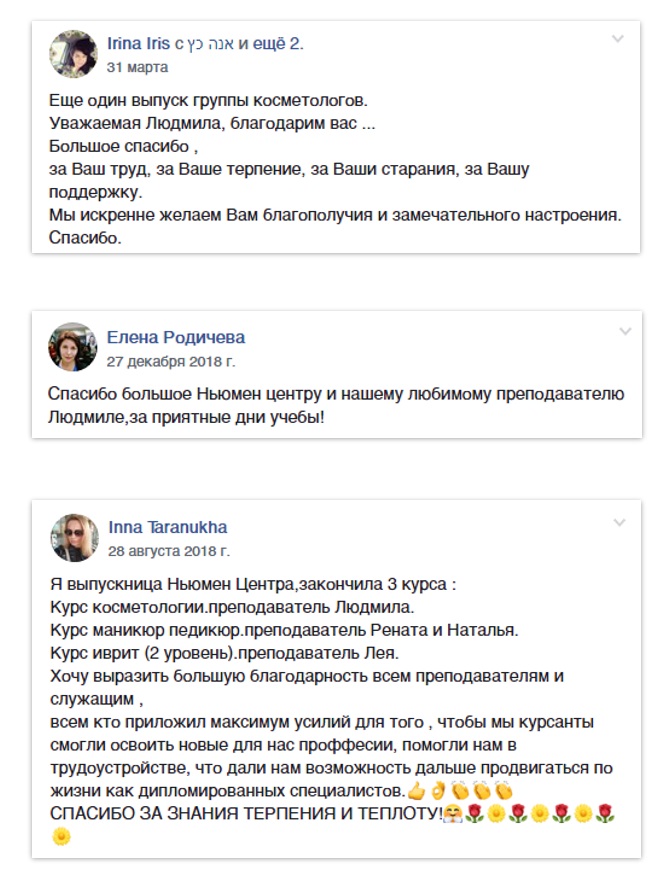This screenshot has width=671, height=887.
Task: Open the Inna Taranukha name link
Action: 167,527
